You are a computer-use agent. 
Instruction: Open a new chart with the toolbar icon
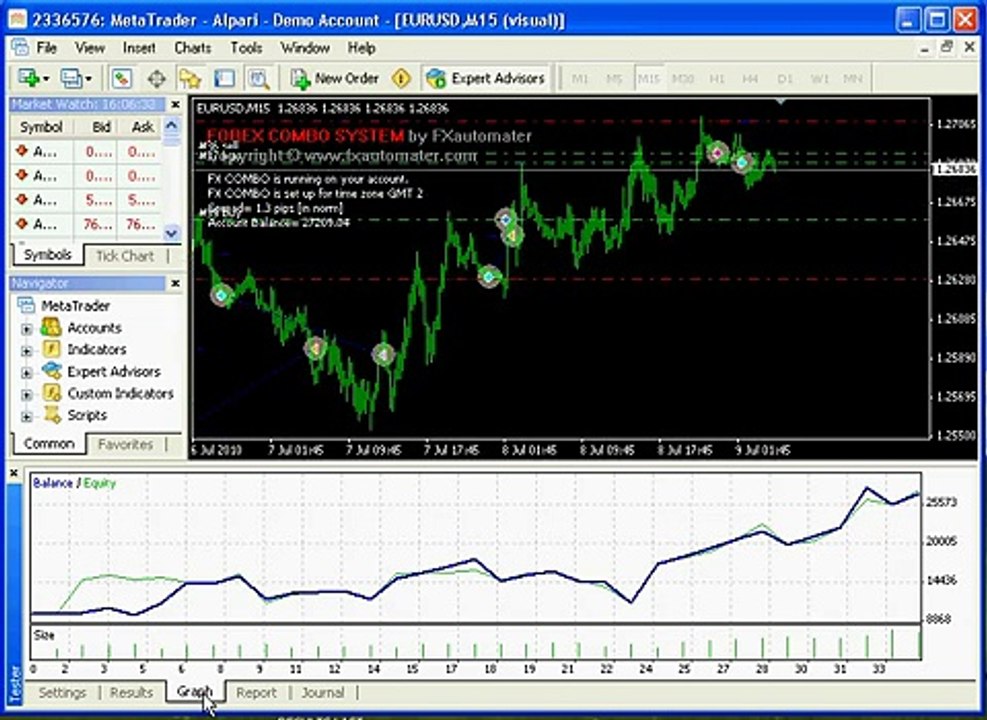(29, 79)
